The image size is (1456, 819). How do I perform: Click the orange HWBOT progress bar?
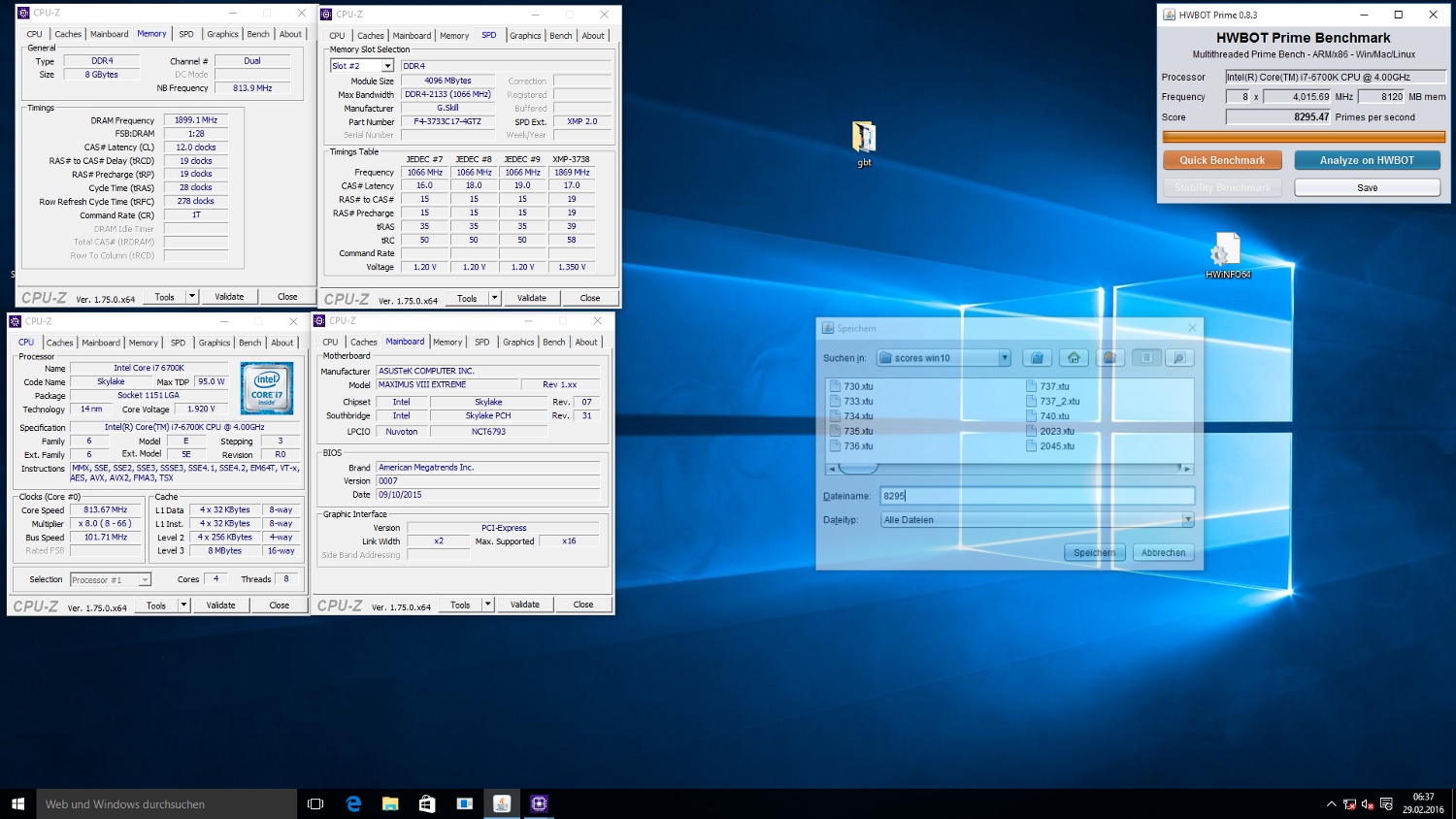tap(1304, 137)
